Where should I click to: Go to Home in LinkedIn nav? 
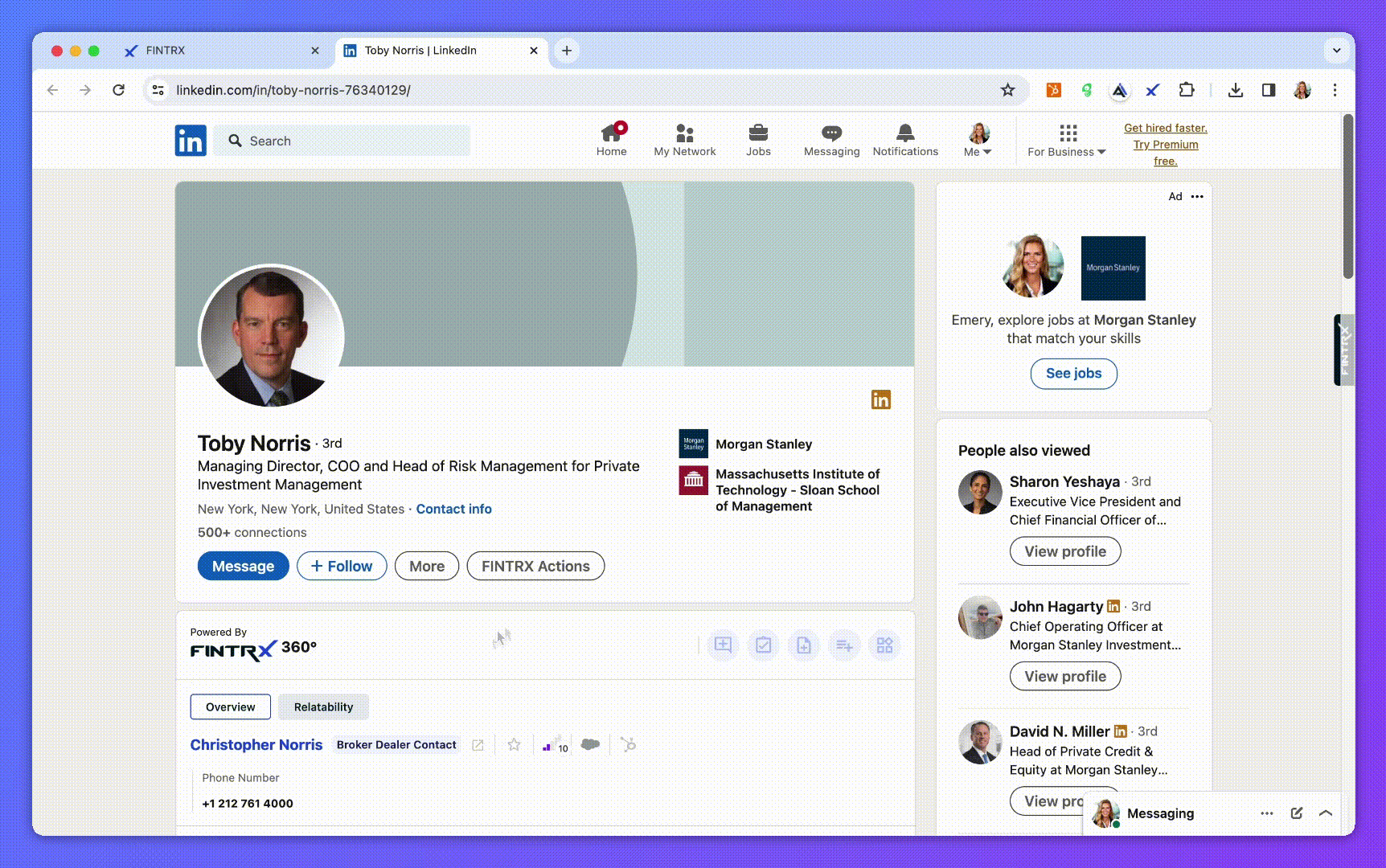click(611, 140)
